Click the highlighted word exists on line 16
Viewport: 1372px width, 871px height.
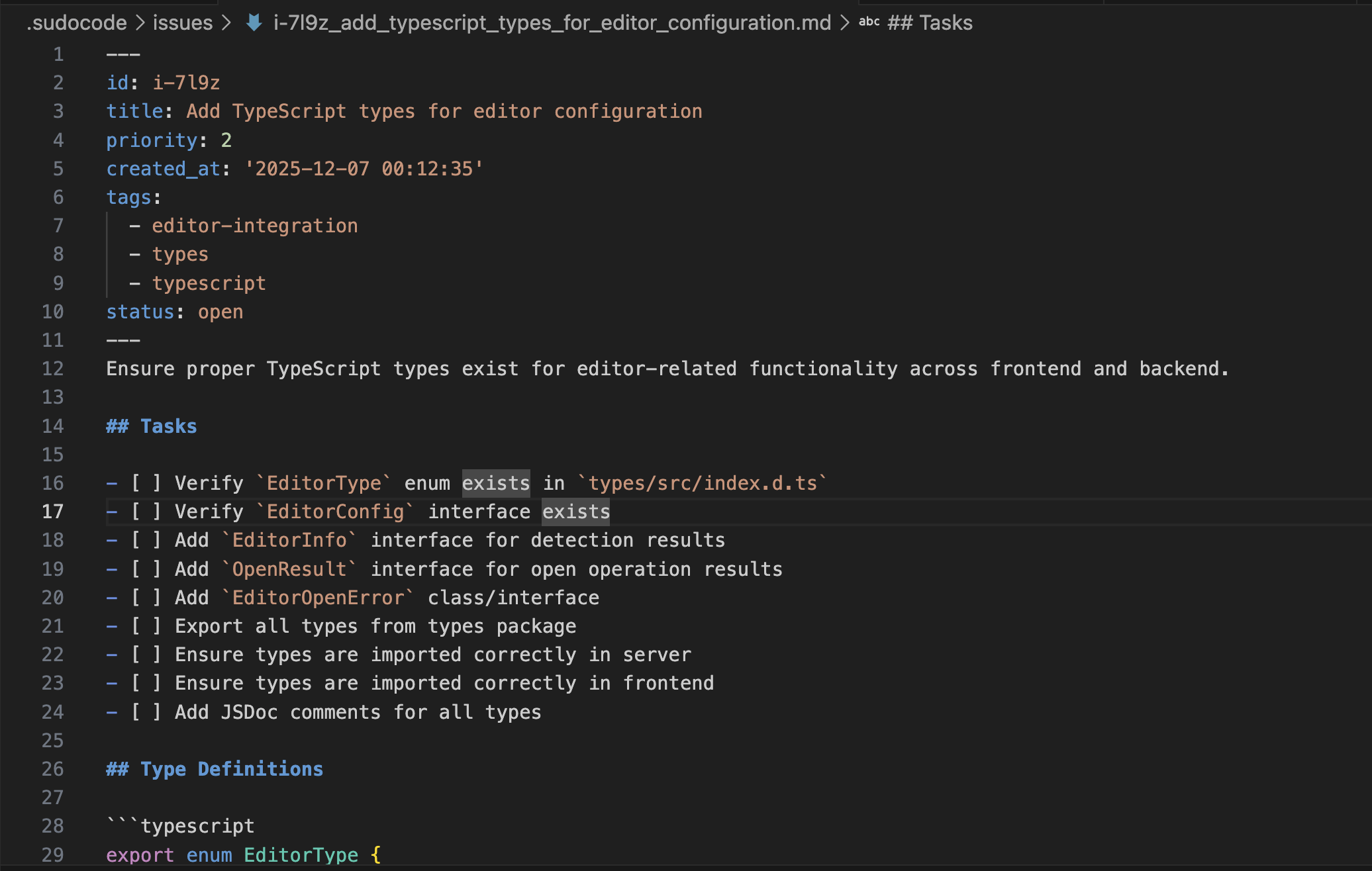pos(495,482)
